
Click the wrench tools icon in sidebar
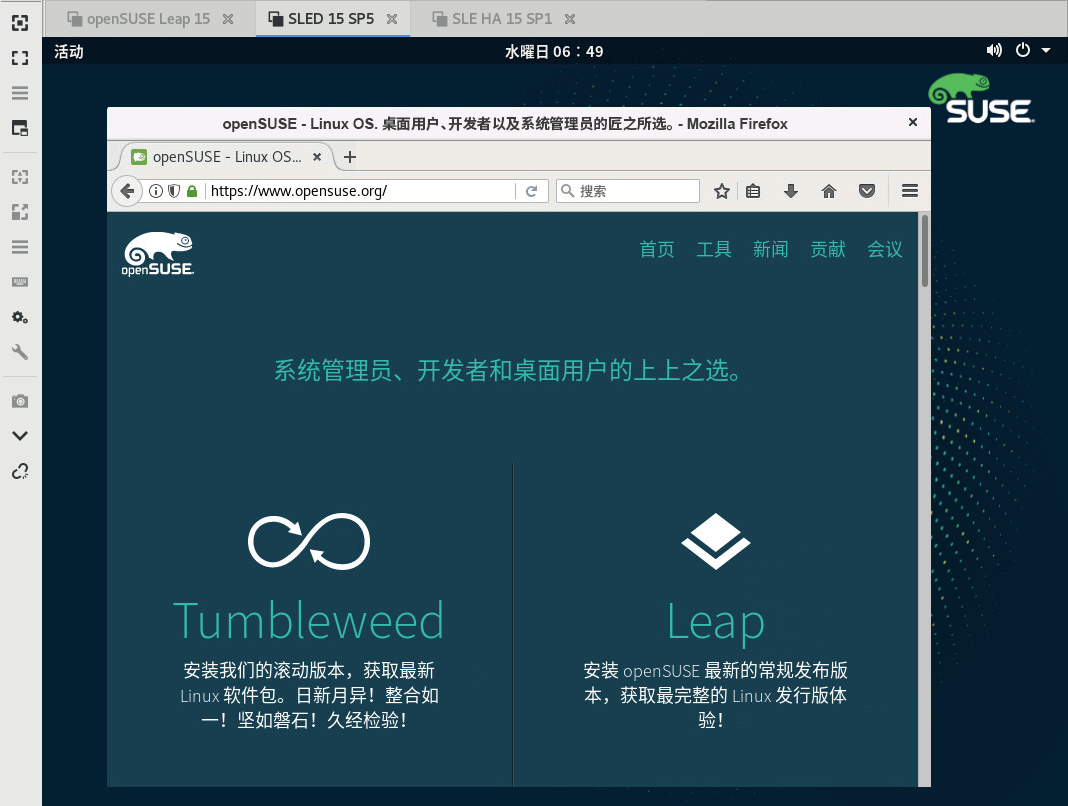pos(20,352)
